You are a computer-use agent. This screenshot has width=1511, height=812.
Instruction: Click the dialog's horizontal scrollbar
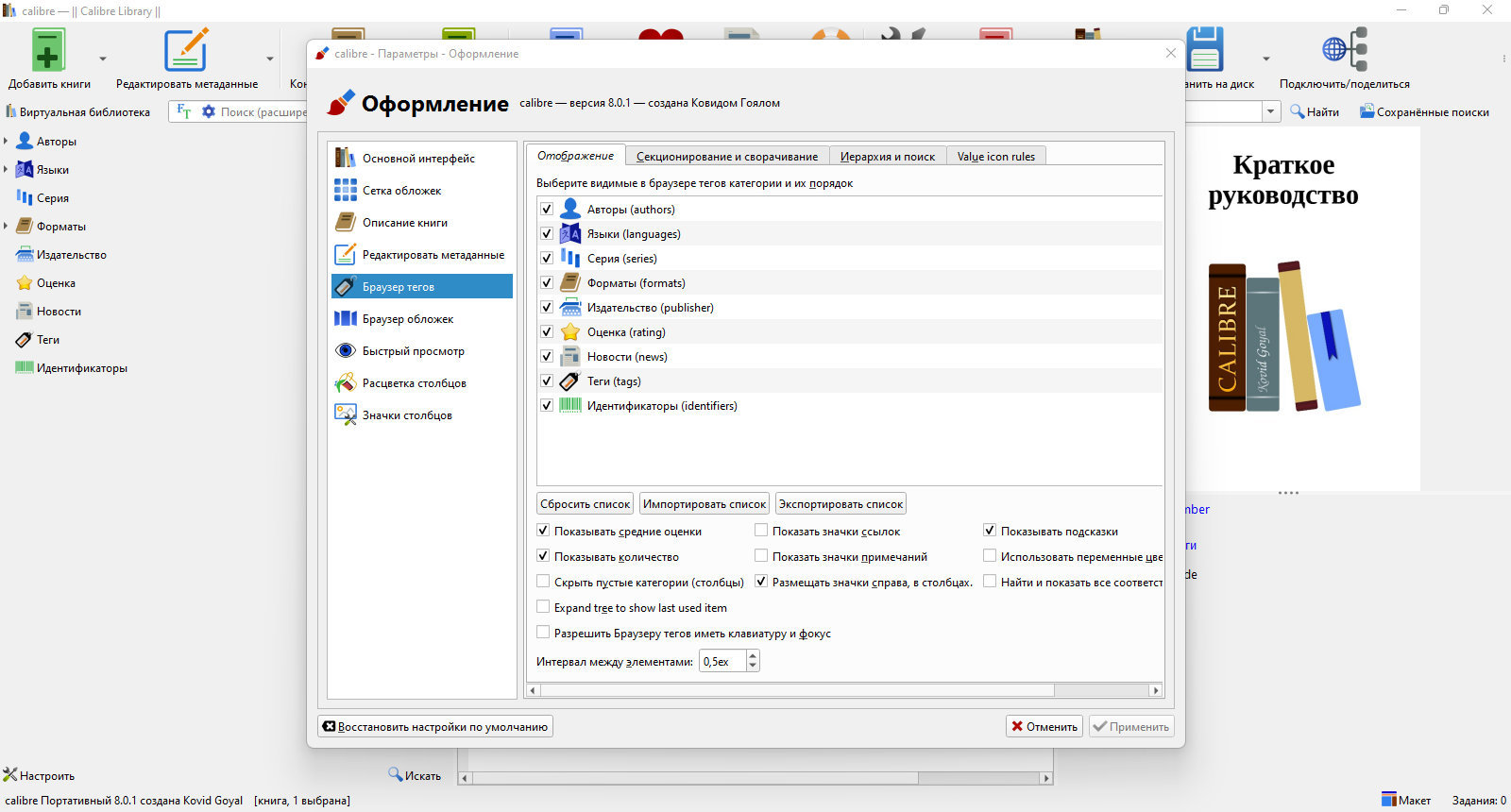(x=844, y=690)
